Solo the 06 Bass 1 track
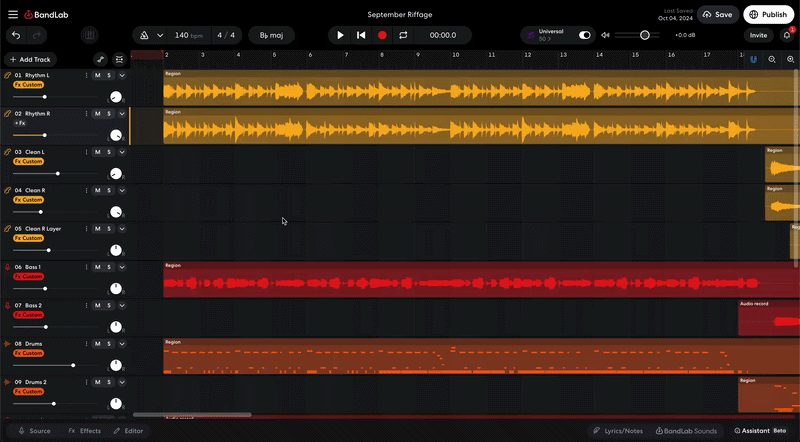 click(x=109, y=267)
